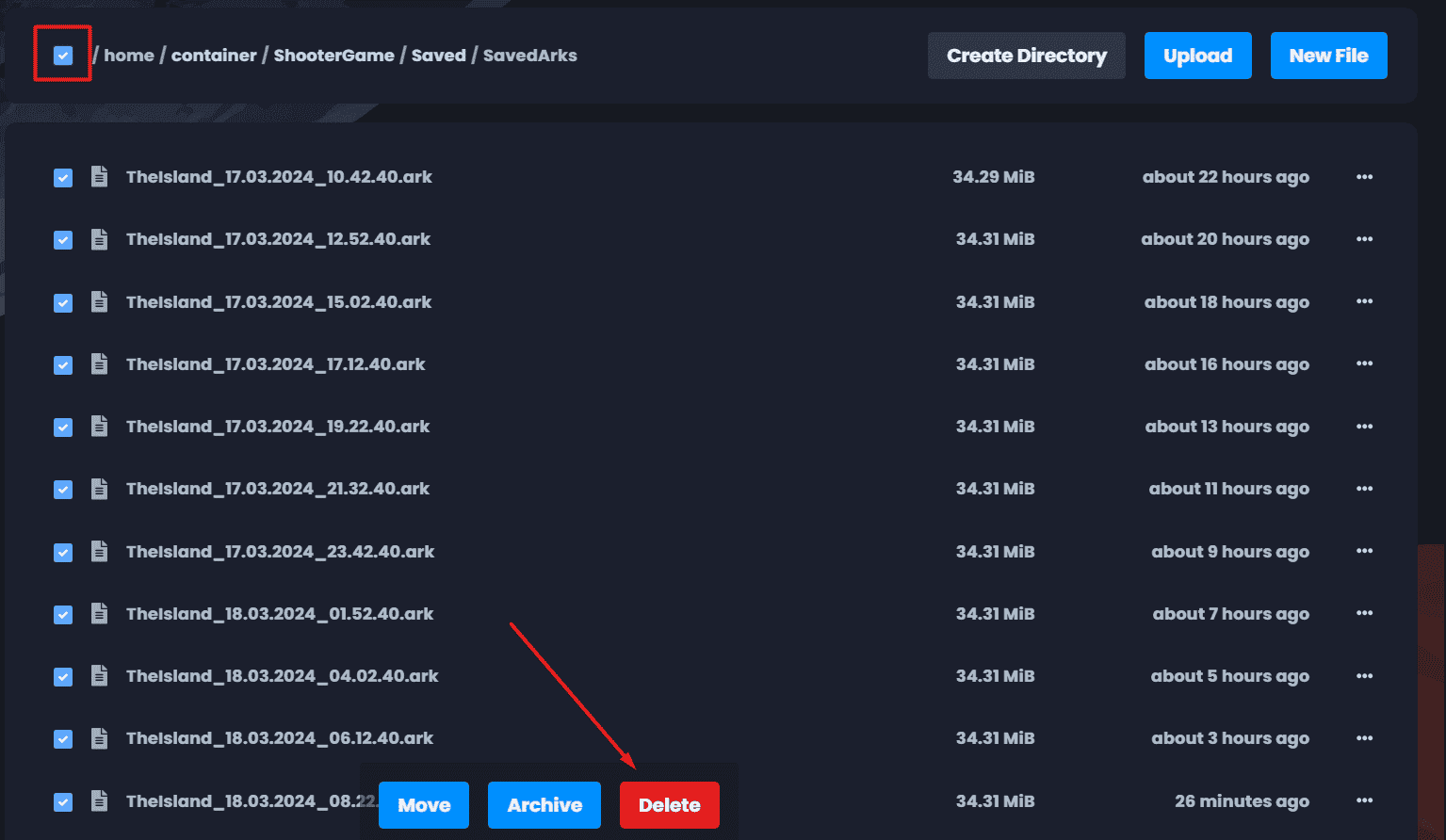The image size is (1446, 840).
Task: Uncheck the select-all checkbox in breadcrumb bar
Action: tap(63, 56)
